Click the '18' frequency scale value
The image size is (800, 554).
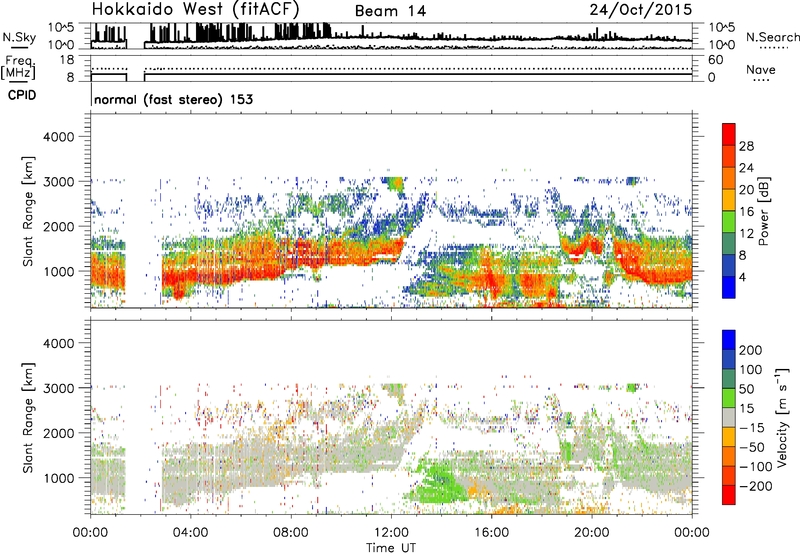click(x=67, y=60)
